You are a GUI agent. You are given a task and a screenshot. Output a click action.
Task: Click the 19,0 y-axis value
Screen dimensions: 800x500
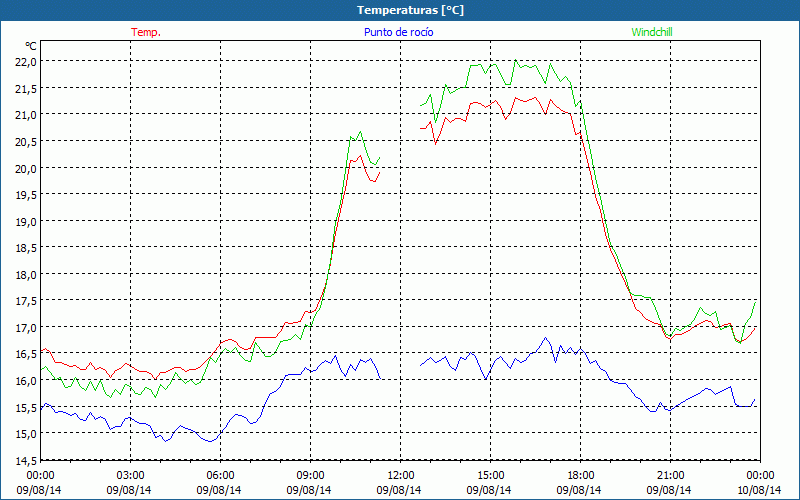coord(28,221)
